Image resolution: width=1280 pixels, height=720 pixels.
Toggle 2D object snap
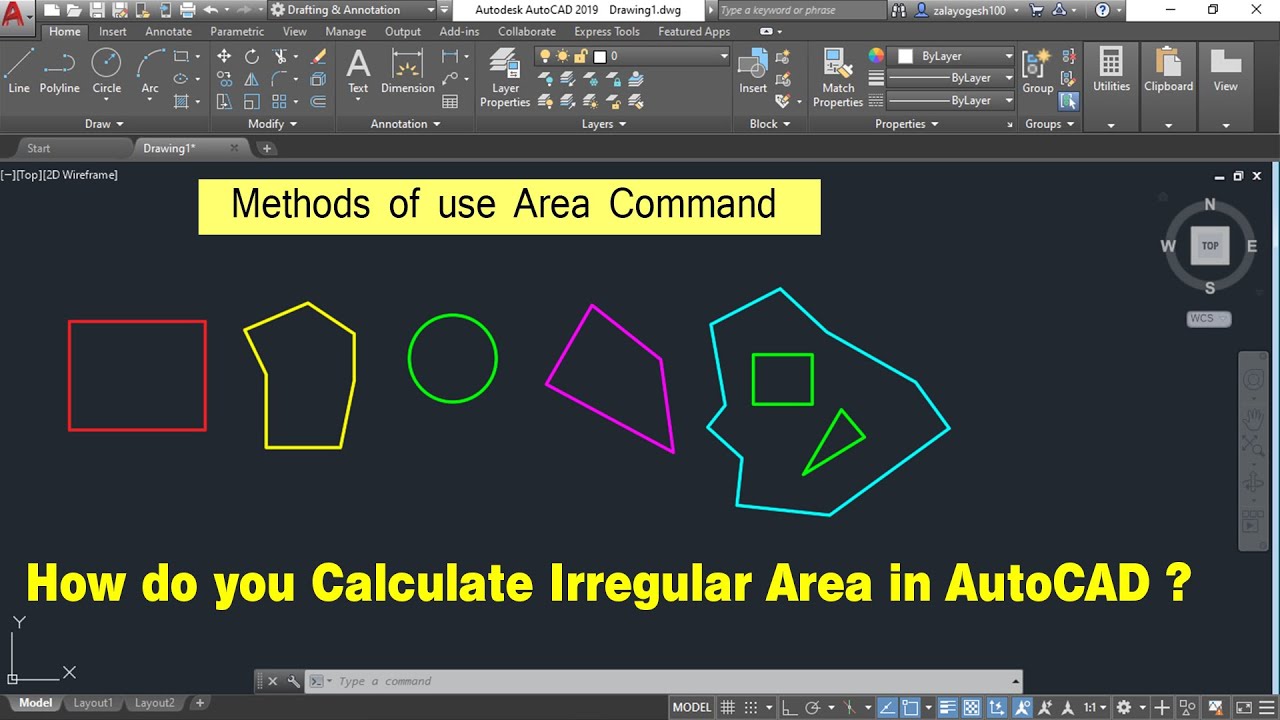coord(911,707)
